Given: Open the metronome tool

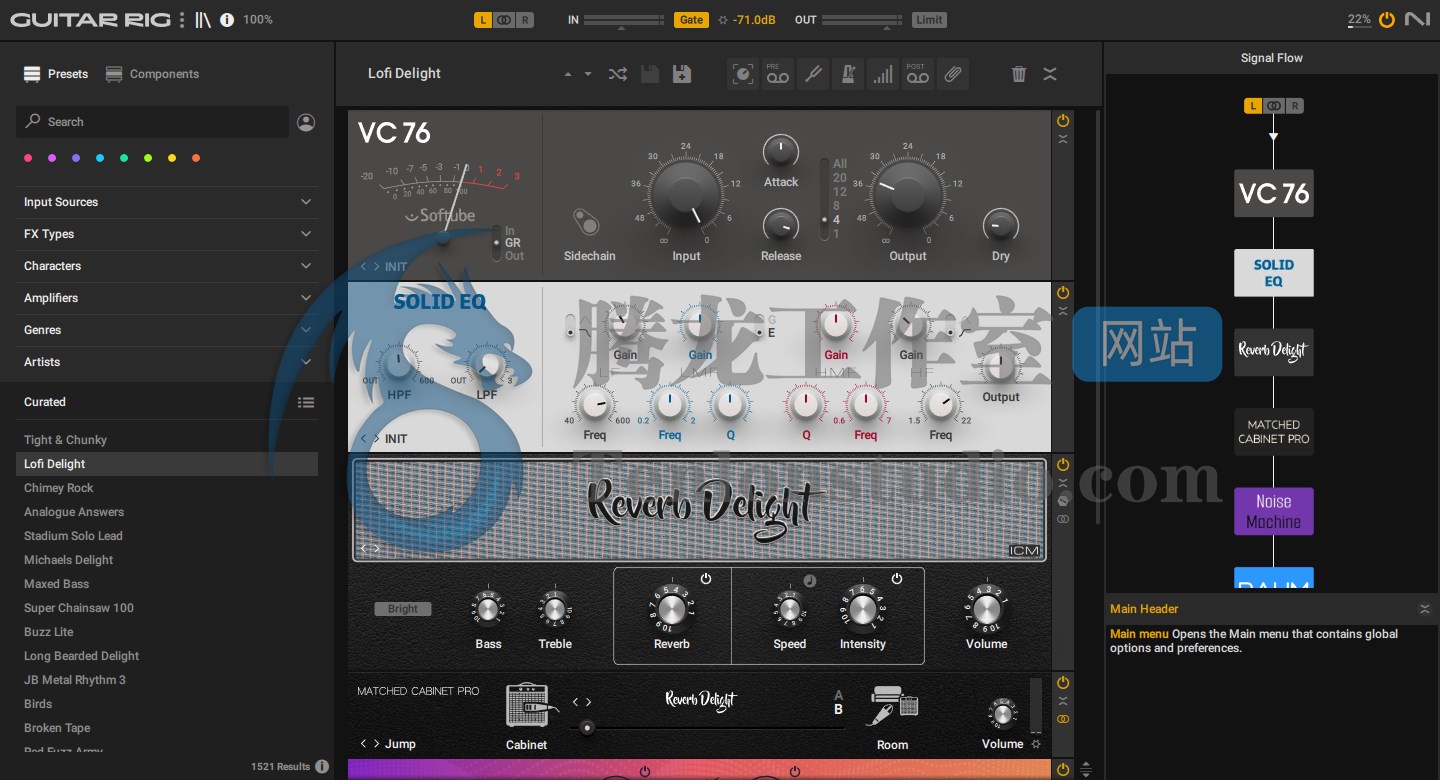Looking at the screenshot, I should click(x=848, y=74).
